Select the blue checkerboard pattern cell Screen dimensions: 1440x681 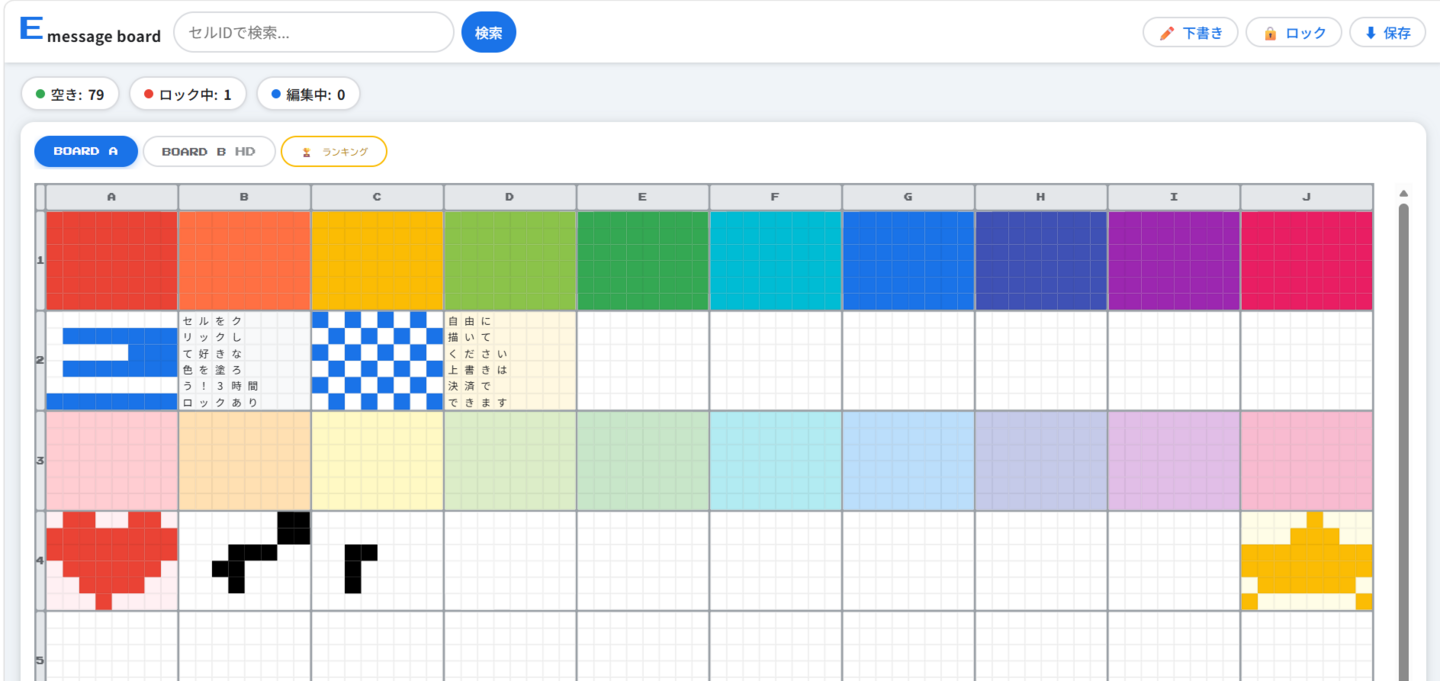pos(377,360)
